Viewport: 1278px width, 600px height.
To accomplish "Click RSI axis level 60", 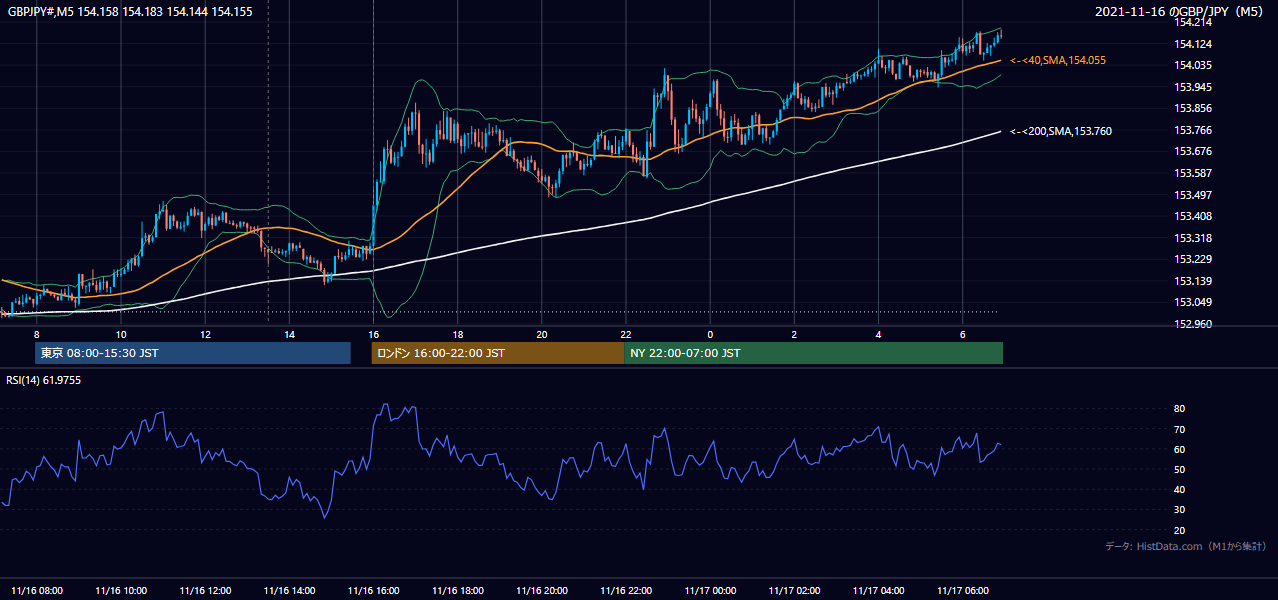I will pos(1180,449).
